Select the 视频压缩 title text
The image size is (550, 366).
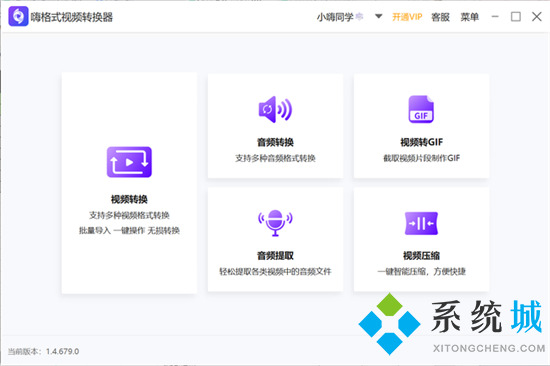click(x=421, y=255)
